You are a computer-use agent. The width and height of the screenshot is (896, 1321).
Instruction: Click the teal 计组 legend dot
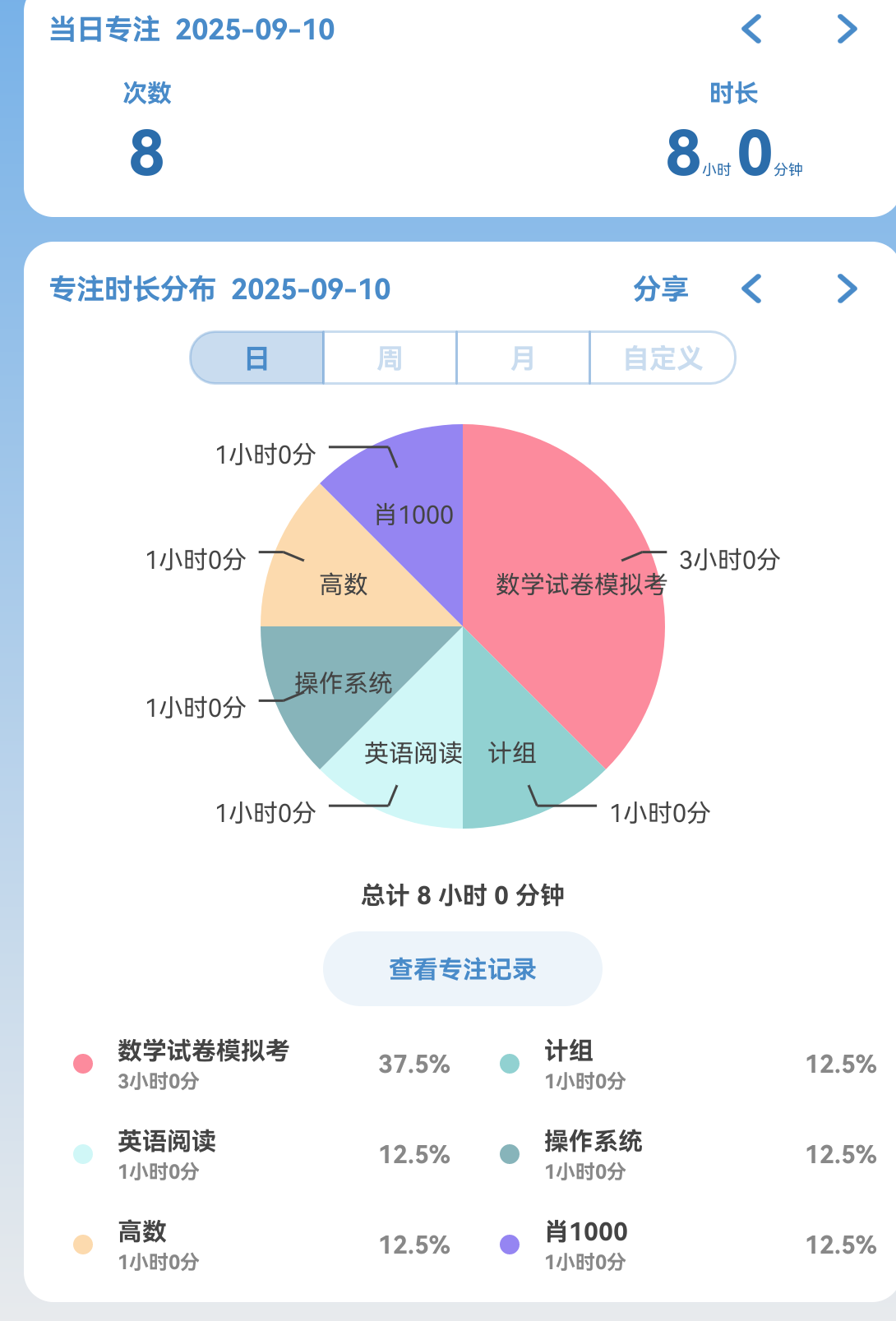(x=510, y=1064)
